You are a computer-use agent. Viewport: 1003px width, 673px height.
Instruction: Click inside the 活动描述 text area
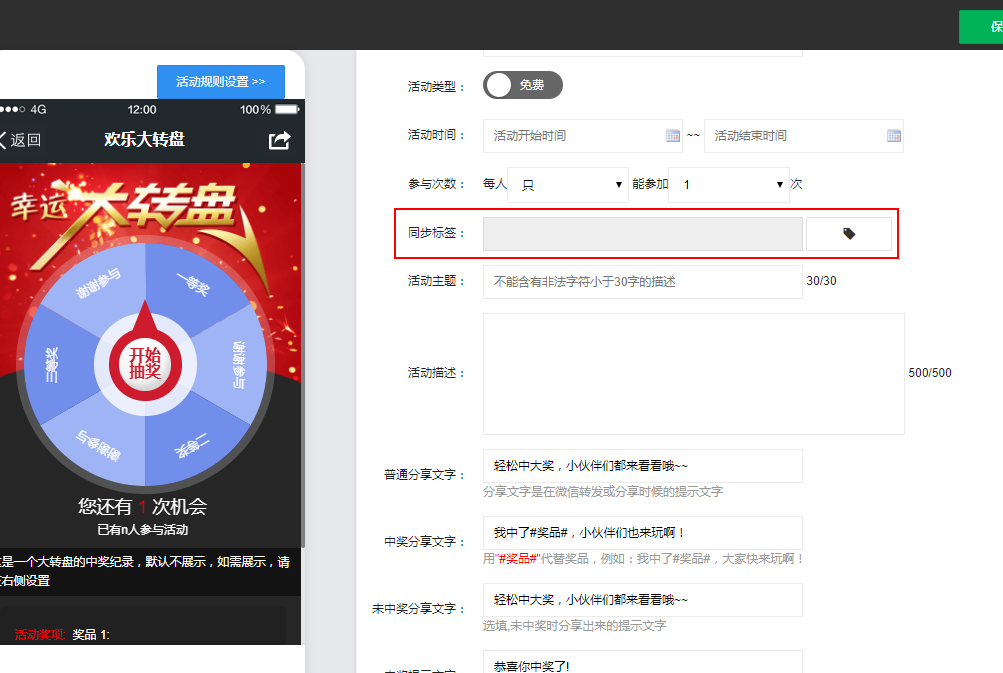point(693,373)
